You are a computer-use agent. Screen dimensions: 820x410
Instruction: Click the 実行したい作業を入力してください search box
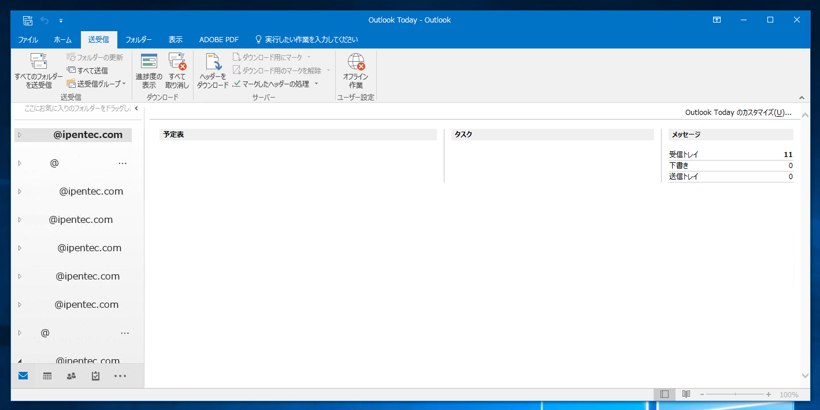pyautogui.click(x=306, y=40)
